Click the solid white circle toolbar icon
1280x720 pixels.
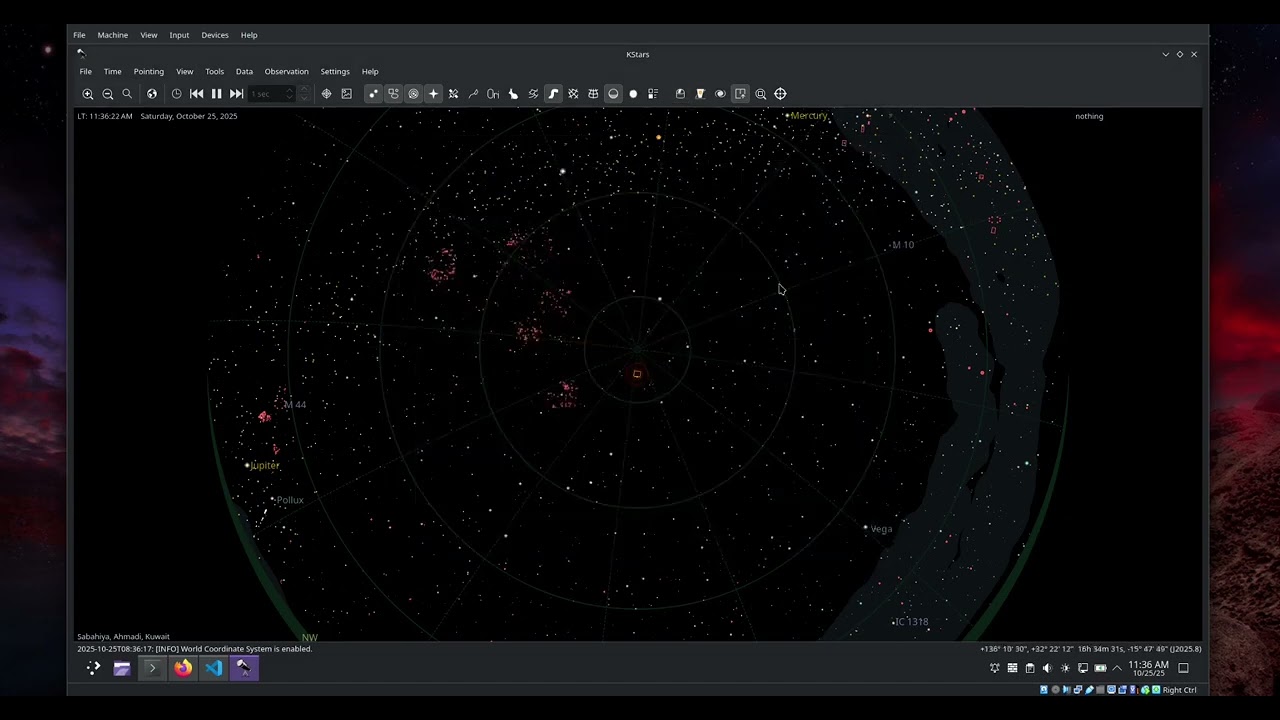(x=633, y=94)
